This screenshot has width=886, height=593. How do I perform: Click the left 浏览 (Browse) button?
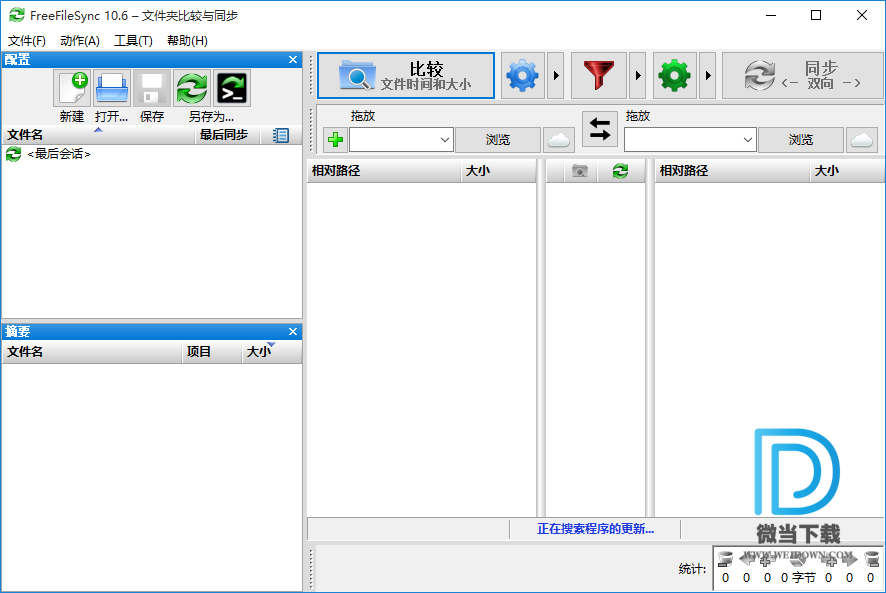pyautogui.click(x=498, y=140)
